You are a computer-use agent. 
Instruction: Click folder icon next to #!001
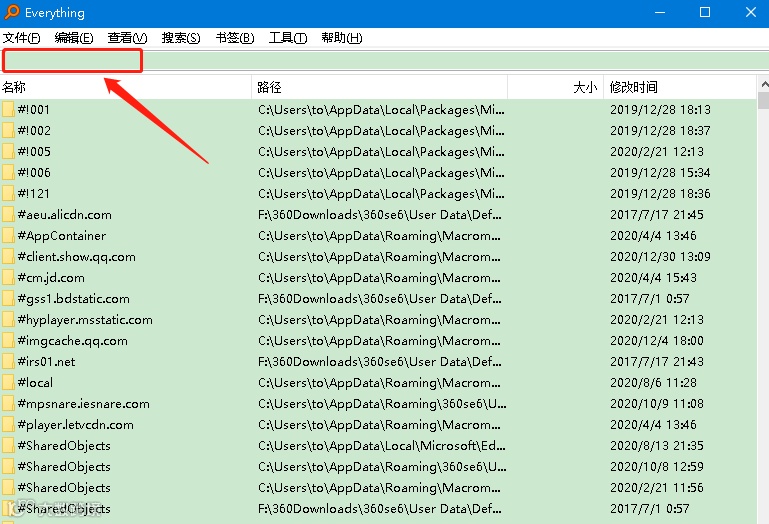[8, 109]
